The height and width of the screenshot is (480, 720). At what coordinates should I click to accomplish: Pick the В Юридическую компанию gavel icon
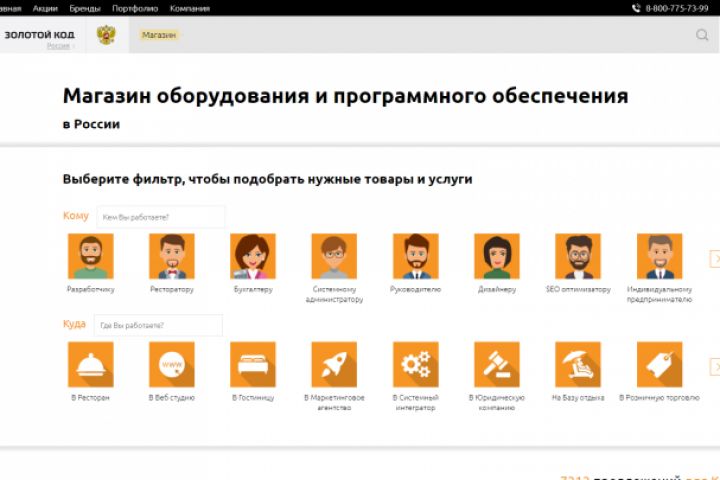(x=497, y=364)
